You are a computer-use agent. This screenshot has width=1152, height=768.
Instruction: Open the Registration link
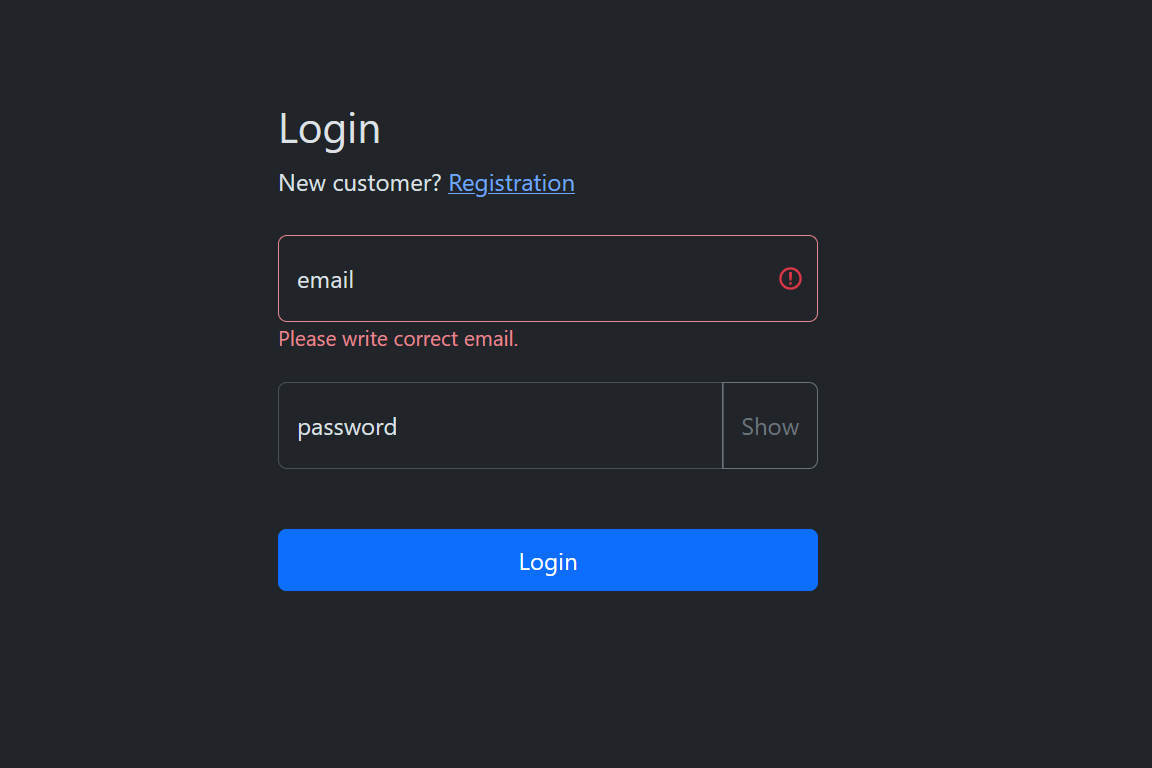511,183
